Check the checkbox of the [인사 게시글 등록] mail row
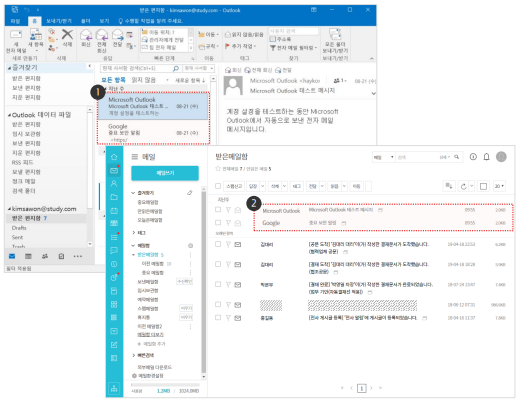Image resolution: width=521 pixels, height=404 pixels. pos(218,317)
